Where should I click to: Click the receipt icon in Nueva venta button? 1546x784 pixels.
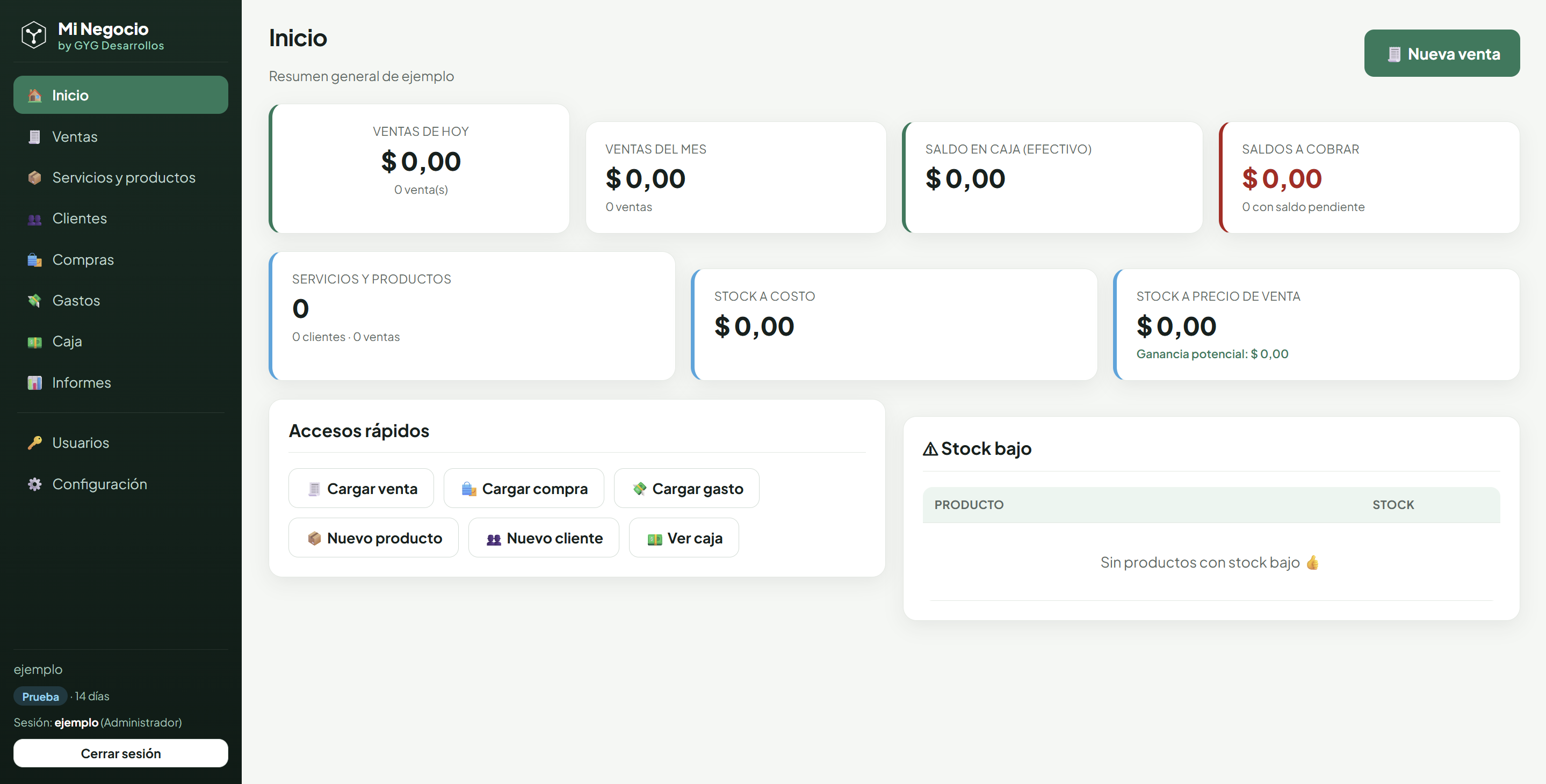tap(1393, 54)
